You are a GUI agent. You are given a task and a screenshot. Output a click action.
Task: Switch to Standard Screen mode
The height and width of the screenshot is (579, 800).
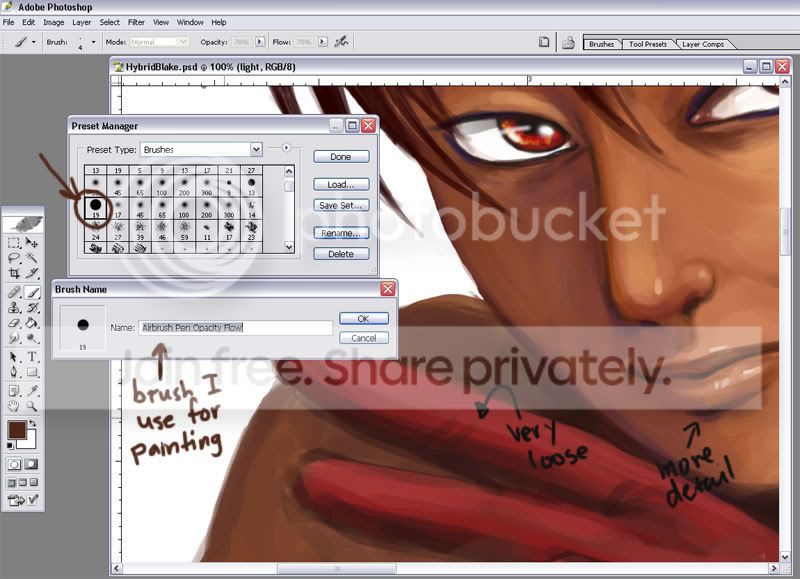point(11,482)
